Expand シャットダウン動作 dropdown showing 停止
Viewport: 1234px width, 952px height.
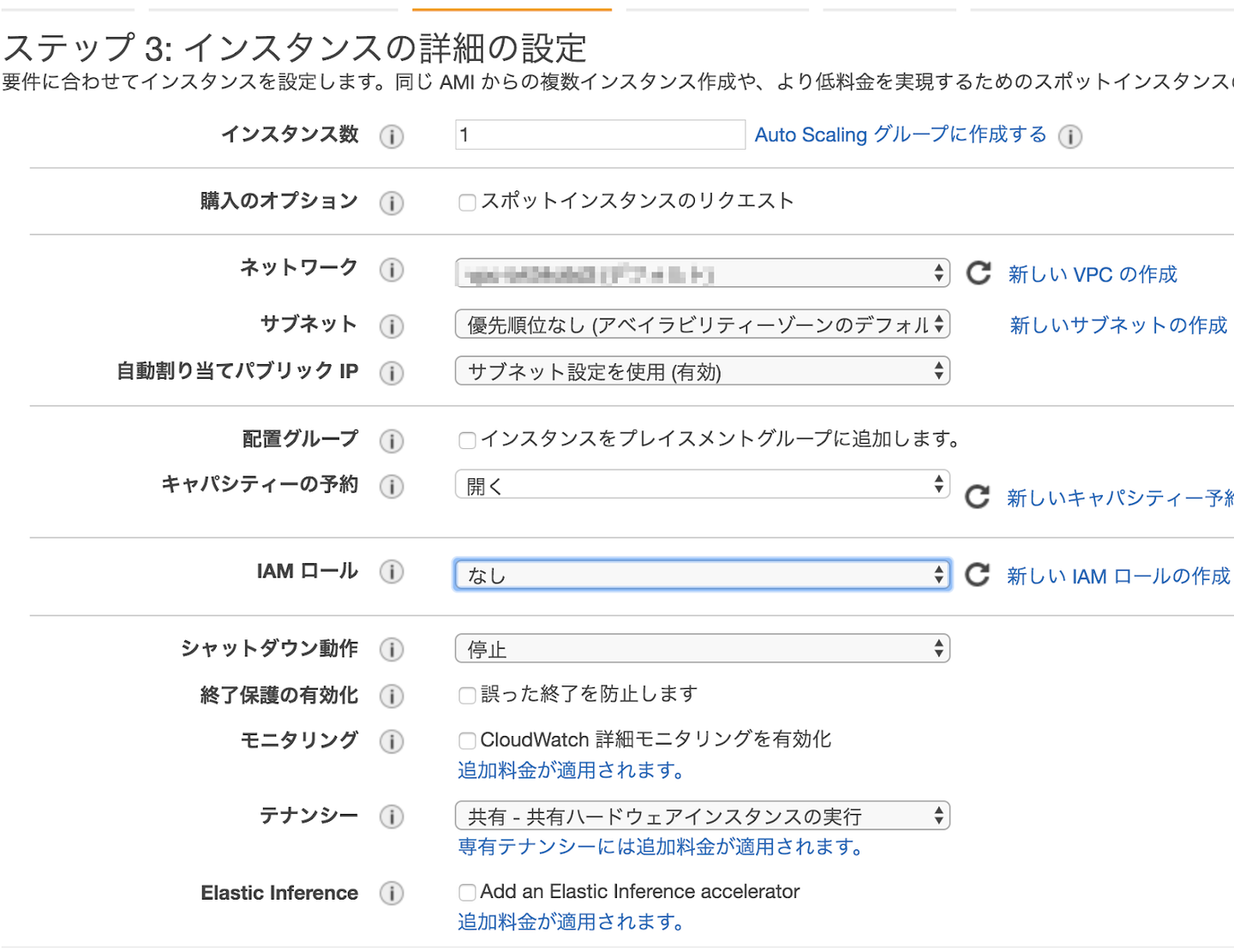[x=702, y=649]
